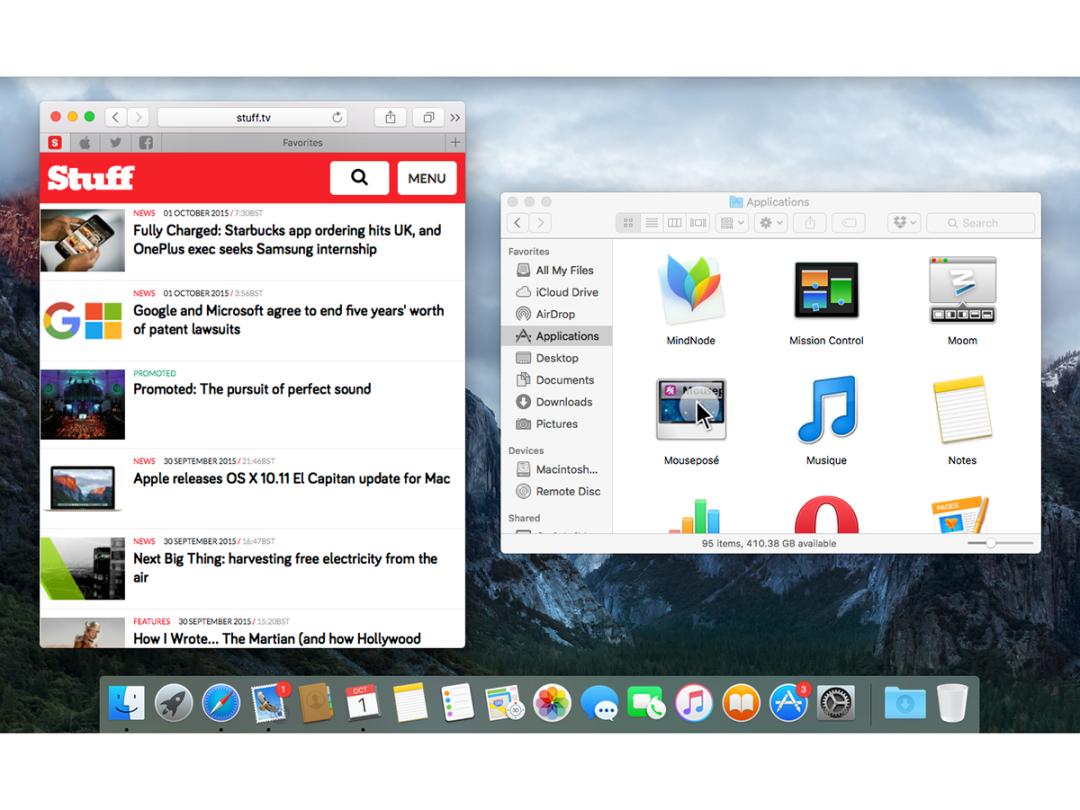The width and height of the screenshot is (1080, 810).
Task: Select Downloads in the Finder sidebar
Action: pyautogui.click(x=563, y=402)
